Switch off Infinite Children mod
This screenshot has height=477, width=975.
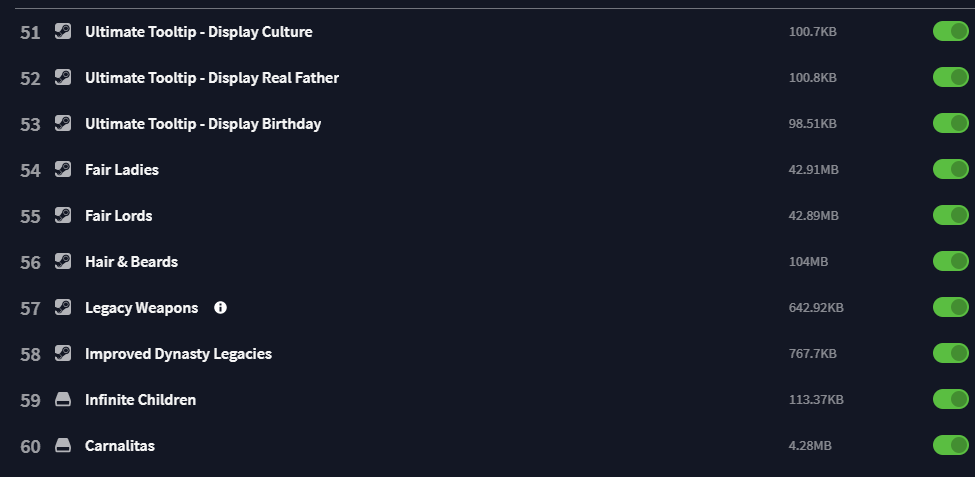(951, 399)
